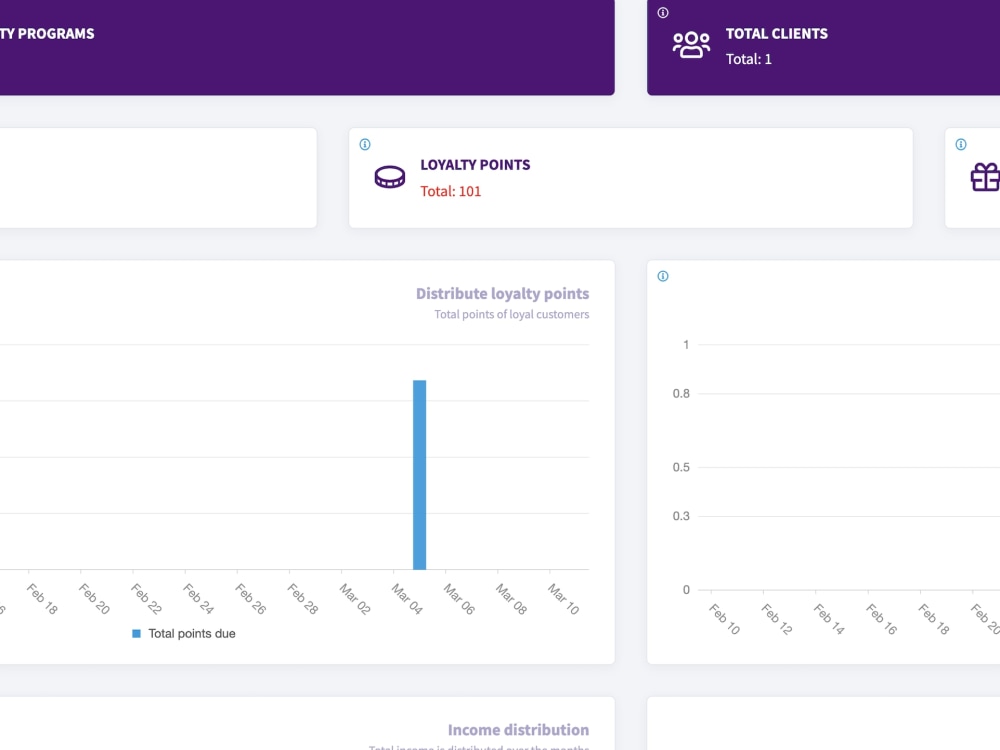Click the TOTAL CLIENTS title

click(x=777, y=34)
